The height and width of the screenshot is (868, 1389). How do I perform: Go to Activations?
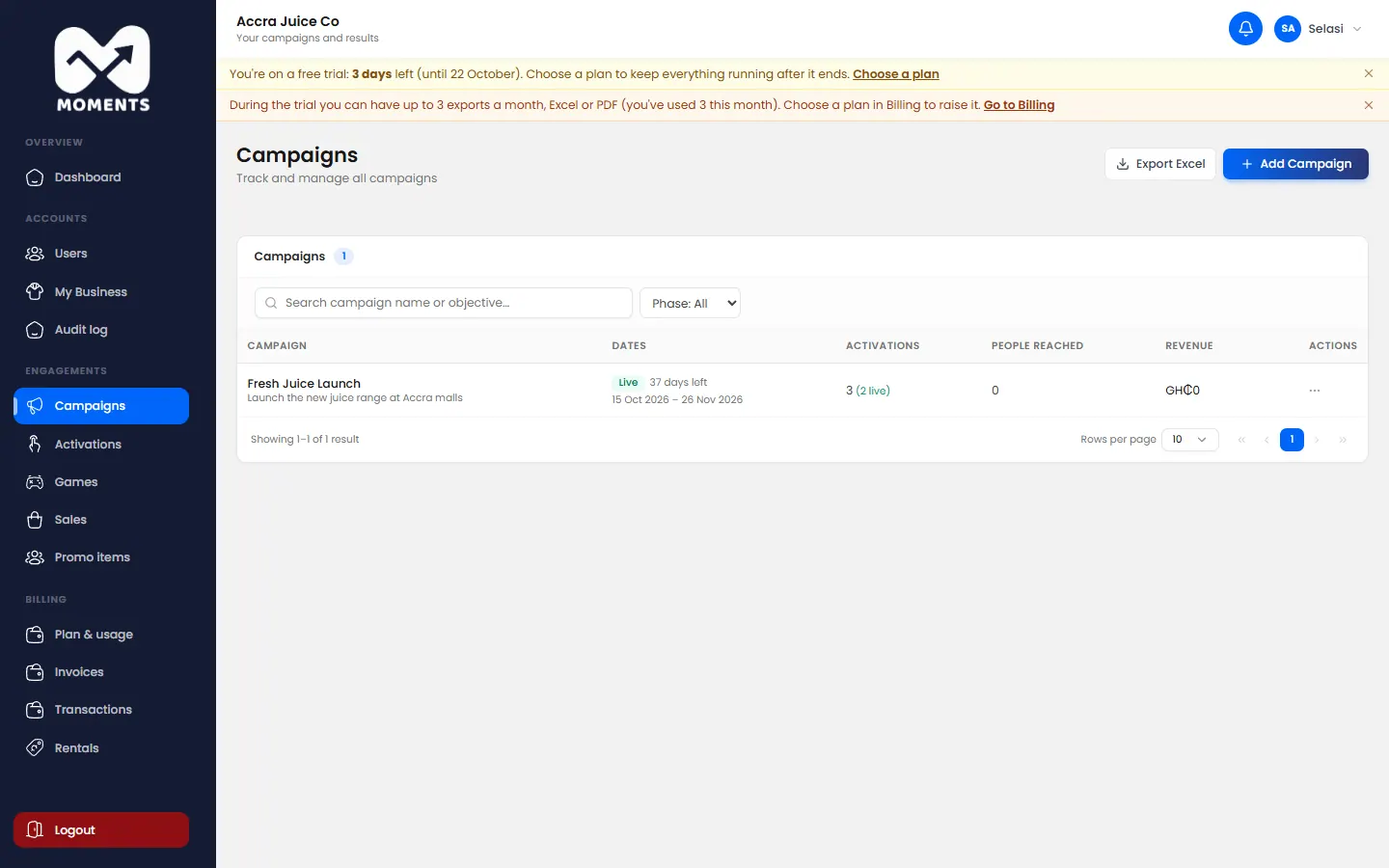[x=101, y=445]
